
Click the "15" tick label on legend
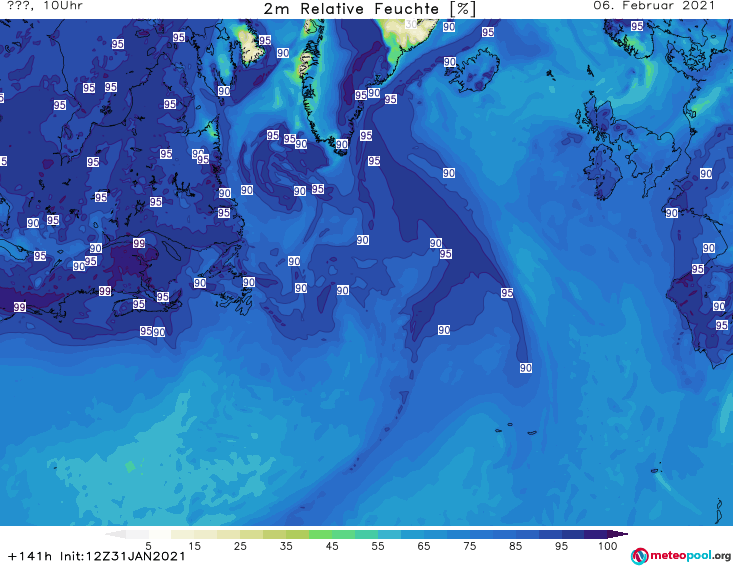click(194, 546)
